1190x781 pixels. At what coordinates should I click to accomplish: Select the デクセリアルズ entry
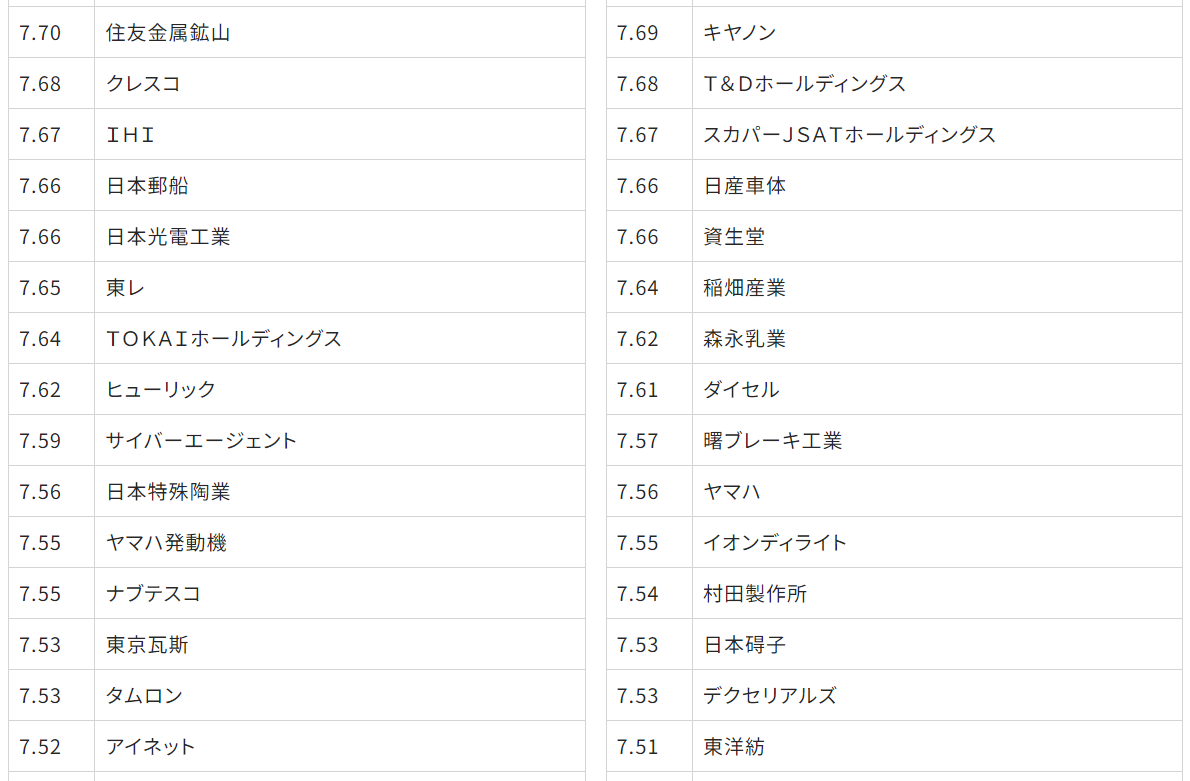pos(770,696)
